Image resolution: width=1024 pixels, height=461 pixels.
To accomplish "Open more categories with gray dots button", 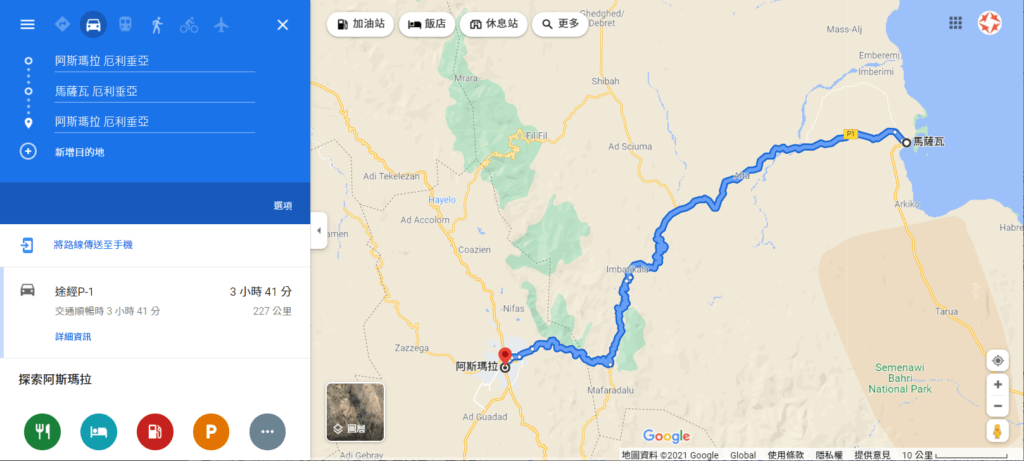I will (x=267, y=432).
